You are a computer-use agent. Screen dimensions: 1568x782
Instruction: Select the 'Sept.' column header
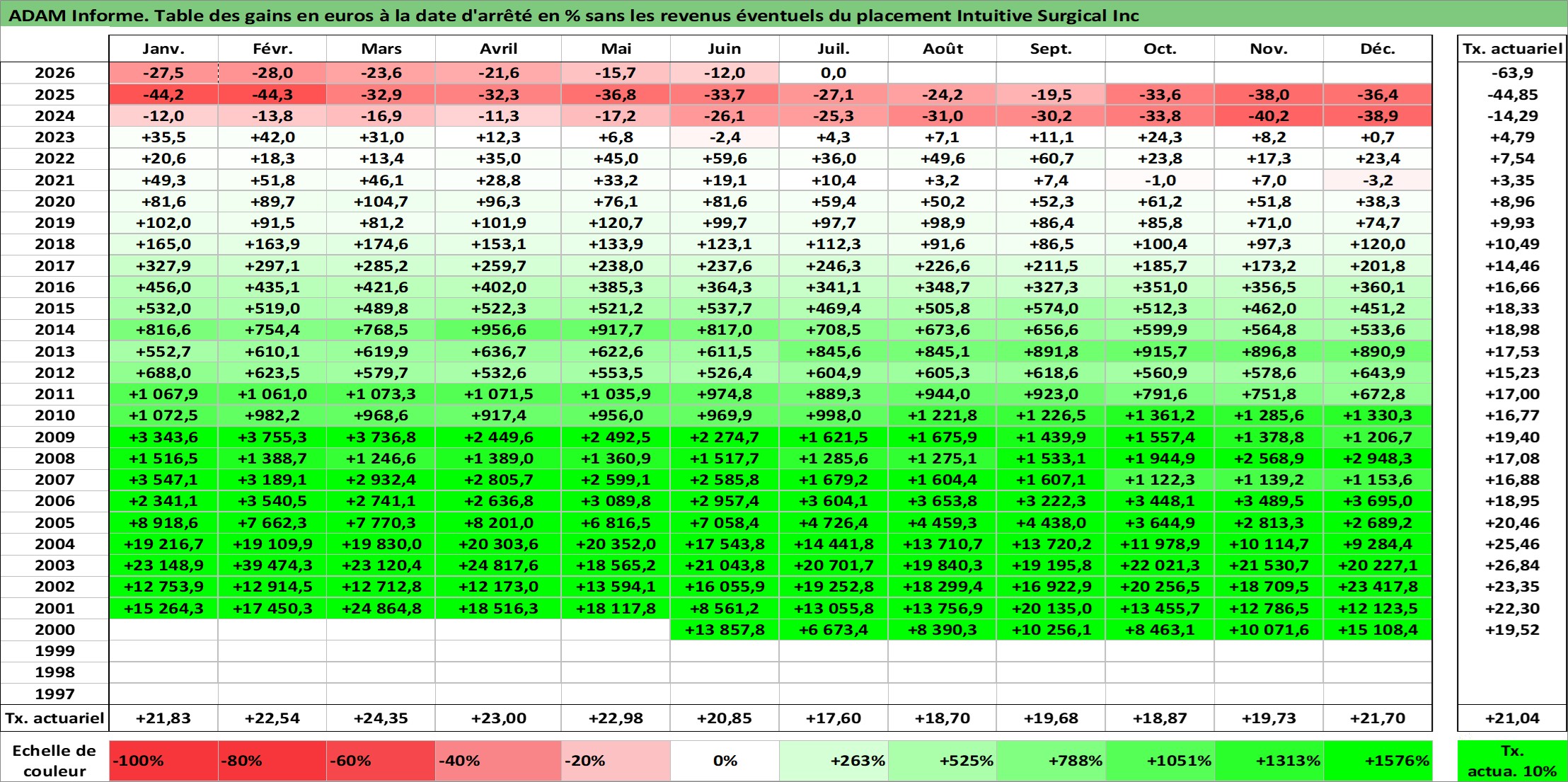[1051, 49]
